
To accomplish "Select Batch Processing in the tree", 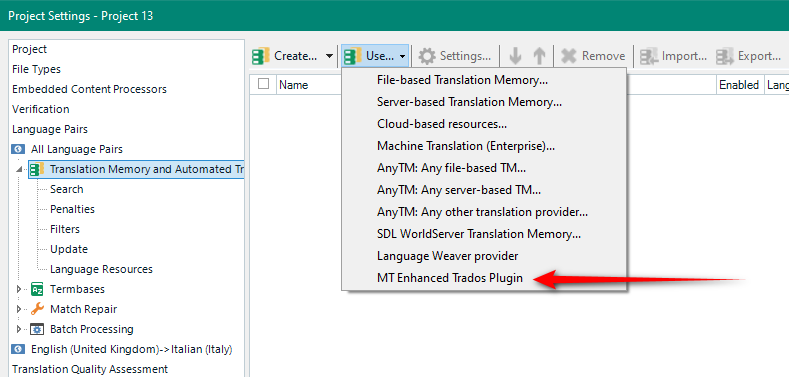I will click(x=92, y=329).
